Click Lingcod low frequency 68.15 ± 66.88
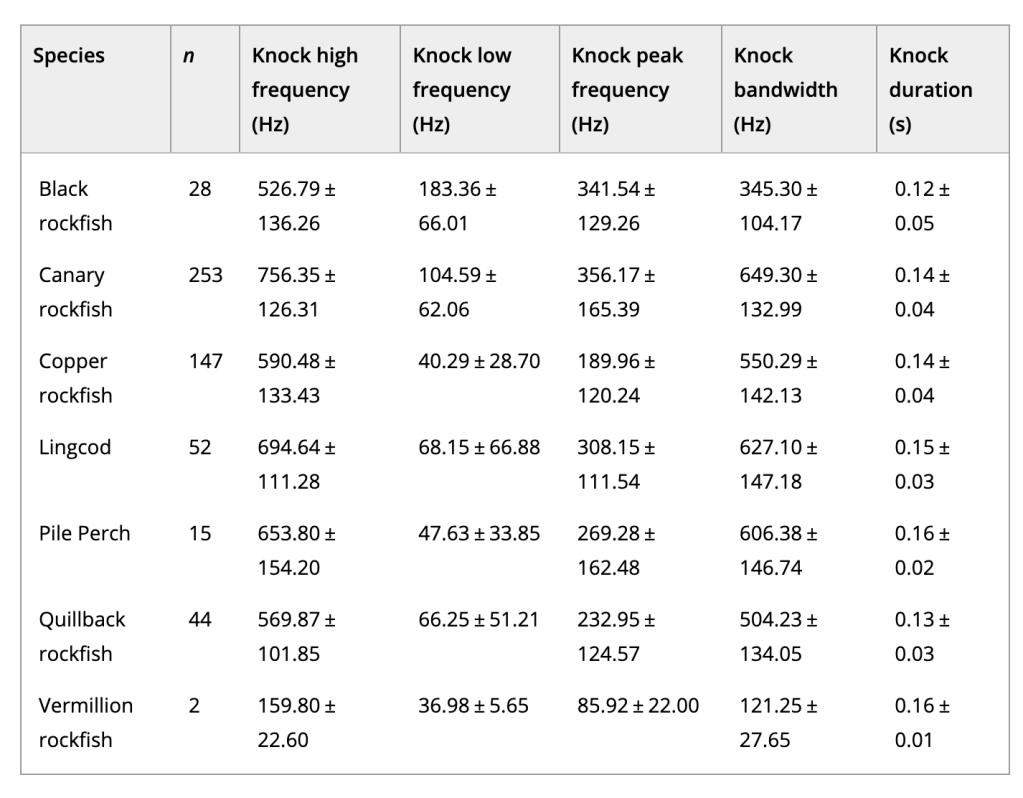The width and height of the screenshot is (1023, 798). [x=476, y=447]
